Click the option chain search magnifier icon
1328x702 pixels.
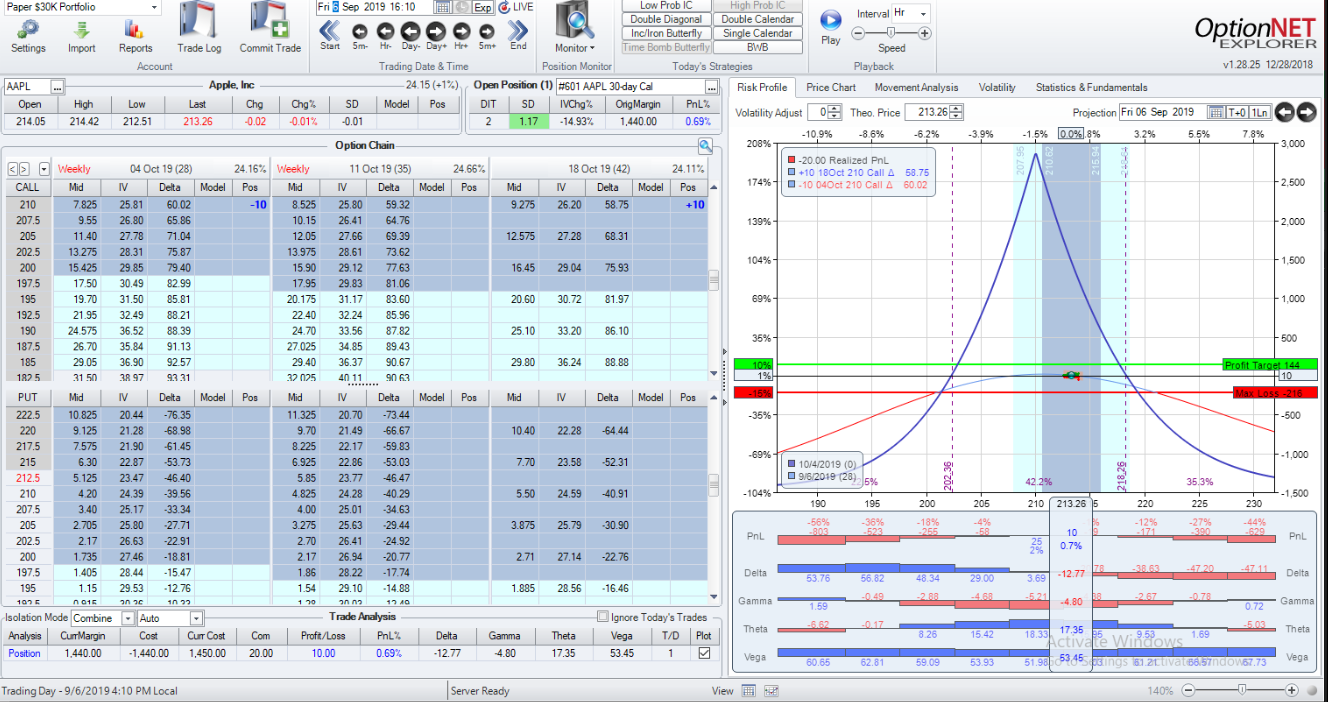point(706,146)
